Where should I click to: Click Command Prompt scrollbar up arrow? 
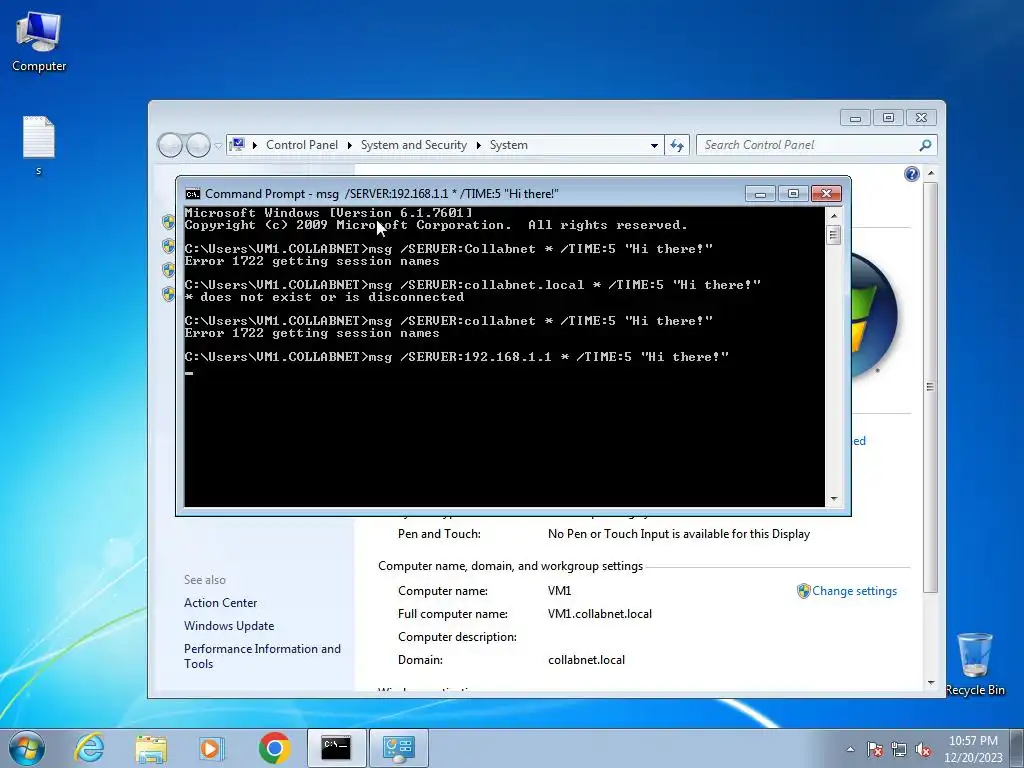pyautogui.click(x=833, y=216)
